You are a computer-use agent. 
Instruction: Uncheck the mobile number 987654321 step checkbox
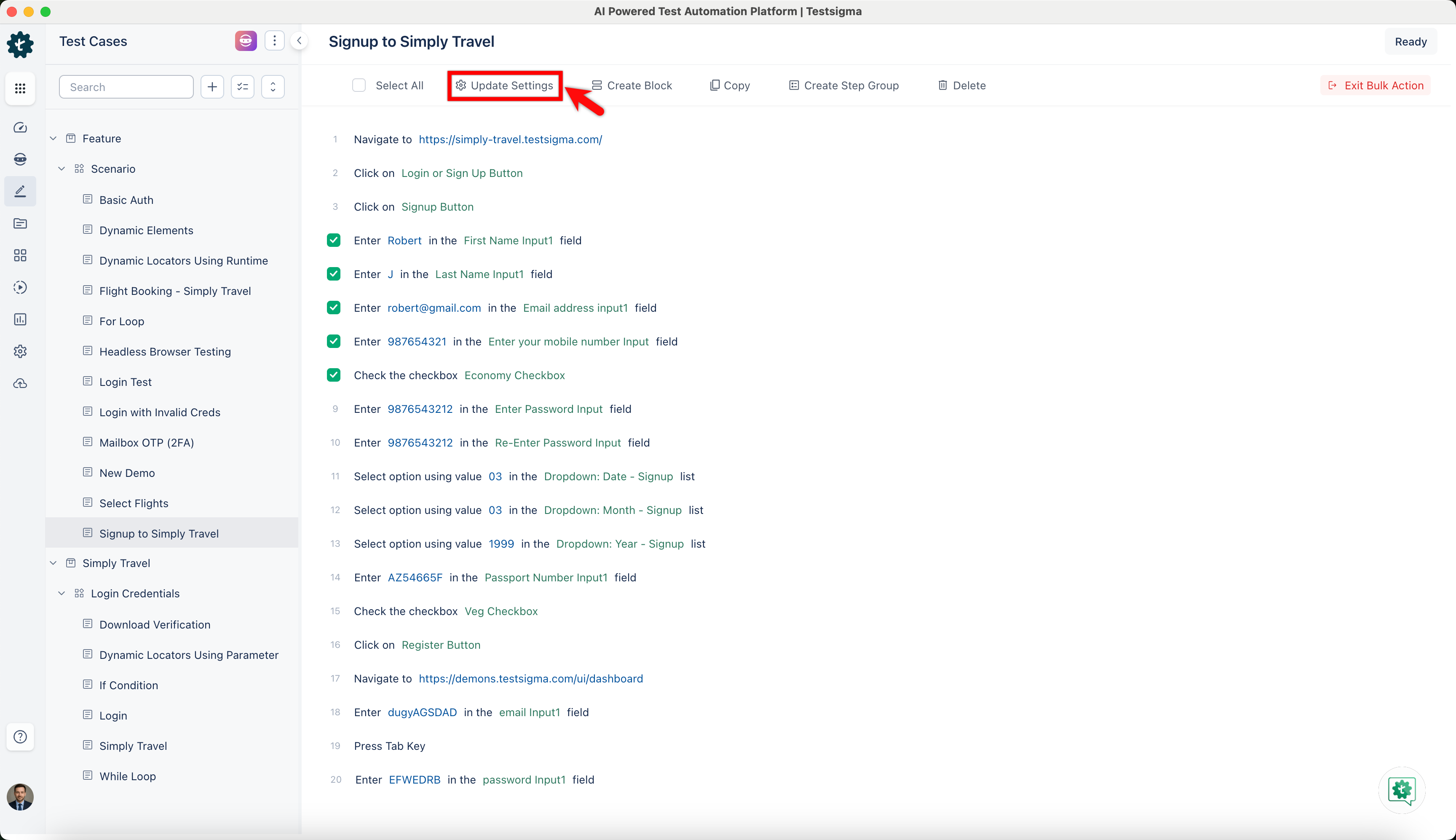pos(333,342)
